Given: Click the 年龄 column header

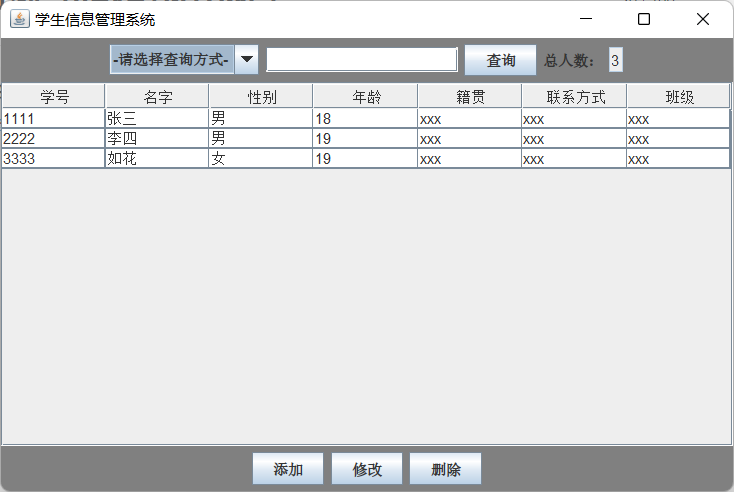Looking at the screenshot, I should 366,96.
